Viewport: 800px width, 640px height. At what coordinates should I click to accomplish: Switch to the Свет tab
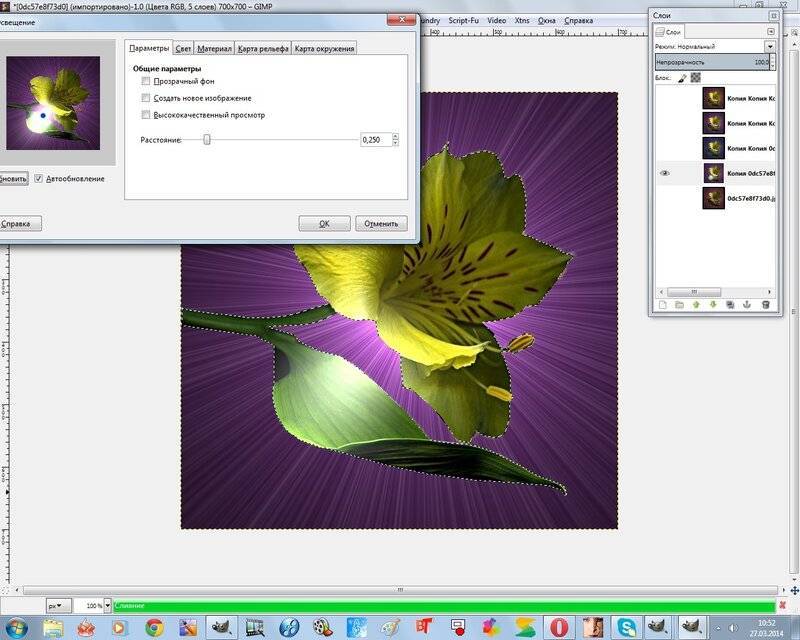point(183,48)
